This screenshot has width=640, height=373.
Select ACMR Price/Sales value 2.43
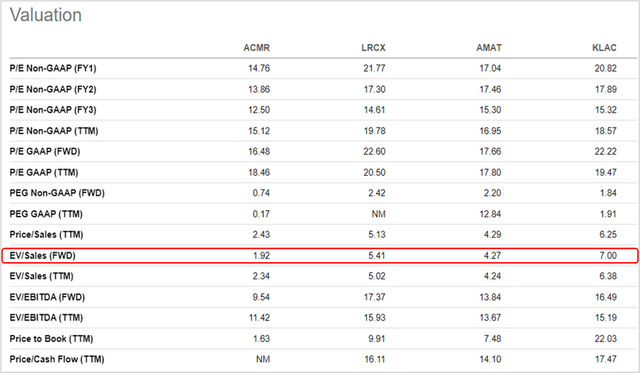[x=261, y=235]
